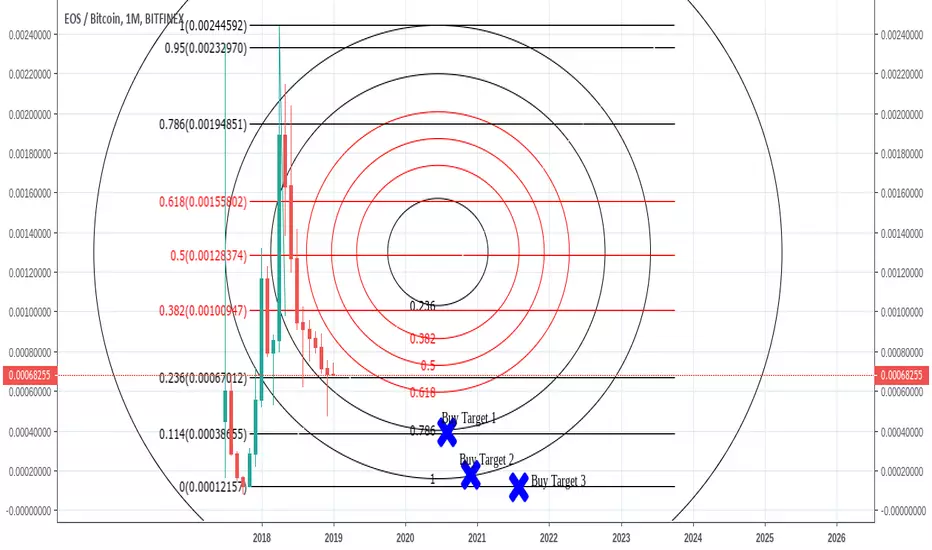Select the Buy Target 3 text label
The width and height of the screenshot is (932, 550).
tap(558, 480)
